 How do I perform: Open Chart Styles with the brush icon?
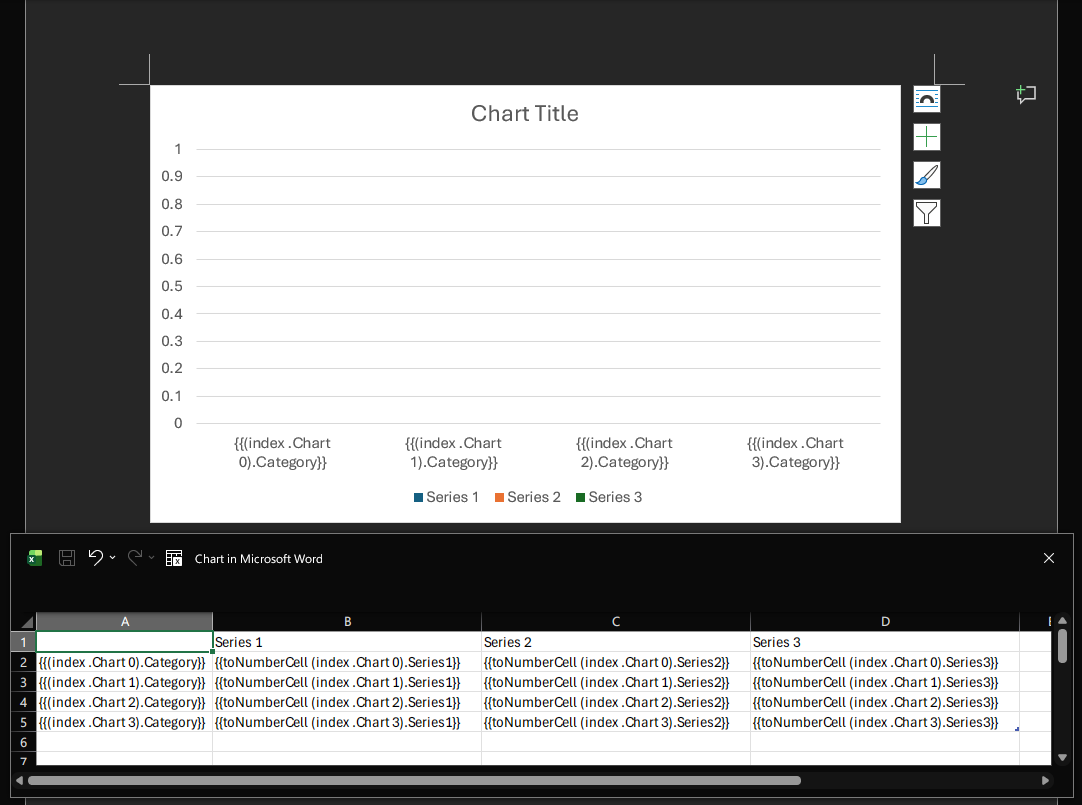click(x=926, y=174)
